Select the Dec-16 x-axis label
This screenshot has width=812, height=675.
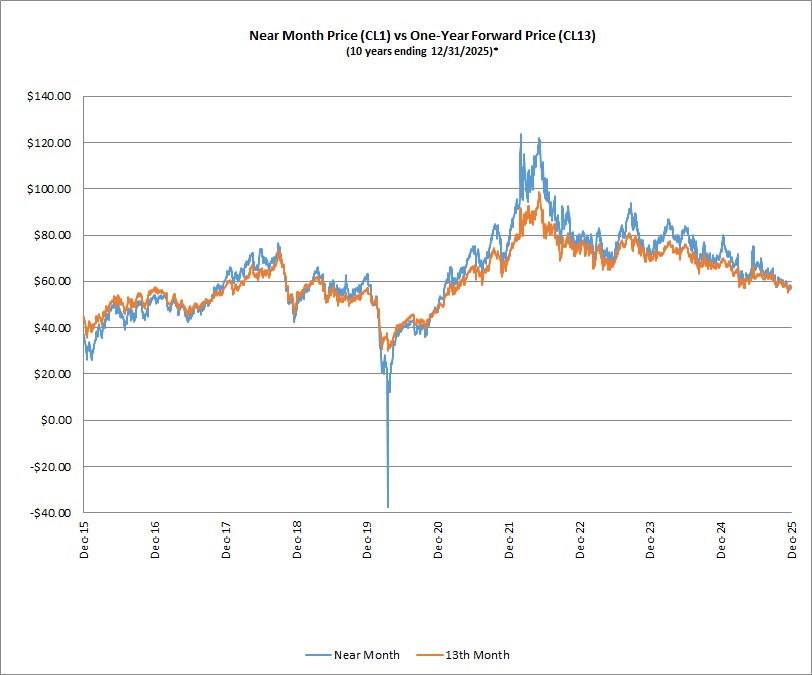(x=155, y=538)
